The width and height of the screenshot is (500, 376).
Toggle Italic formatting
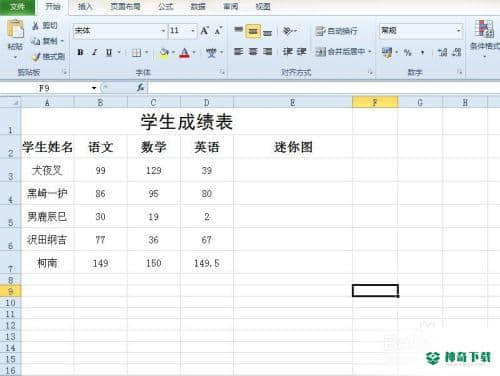pyautogui.click(x=95, y=52)
